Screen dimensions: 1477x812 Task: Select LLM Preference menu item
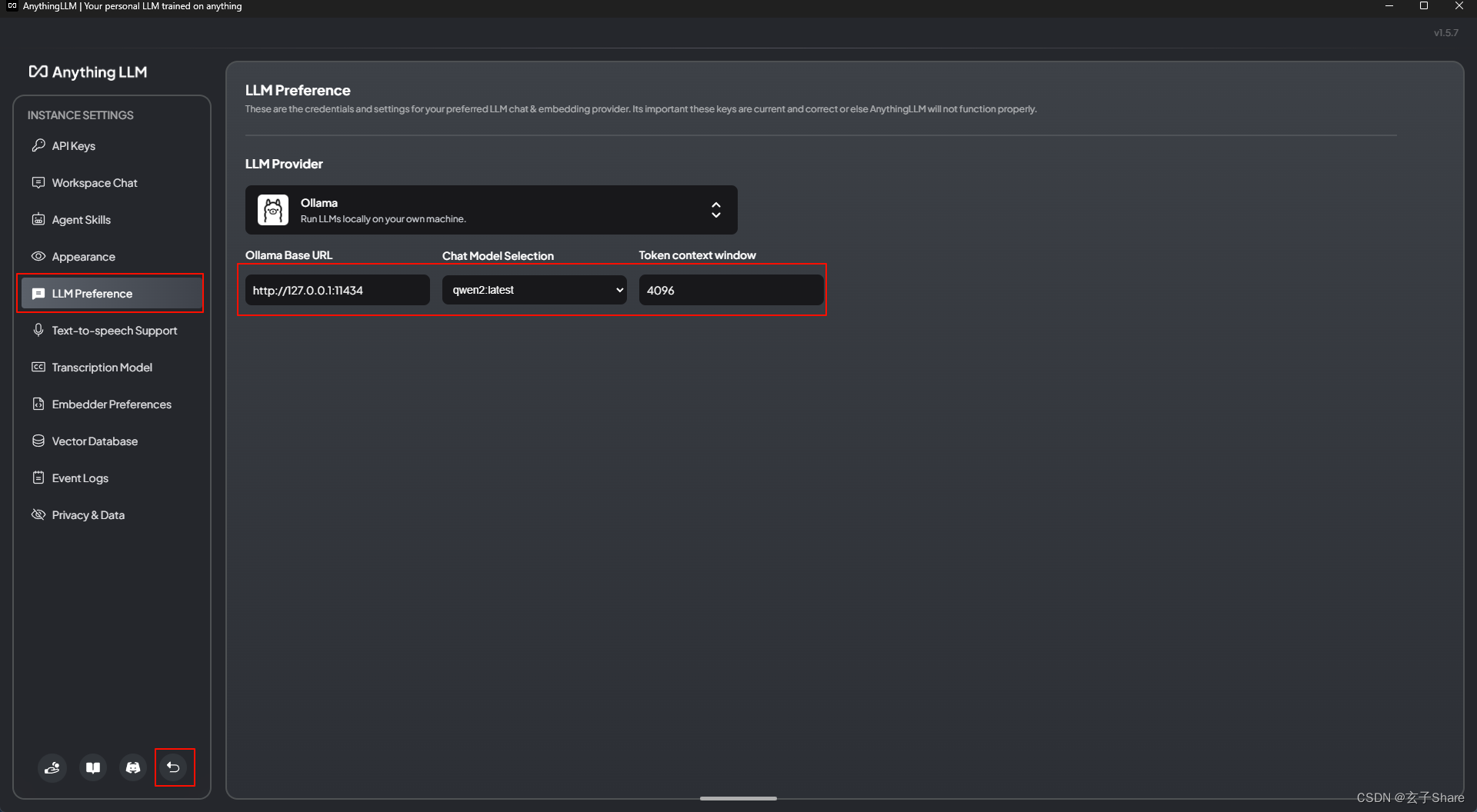pyautogui.click(x=112, y=294)
